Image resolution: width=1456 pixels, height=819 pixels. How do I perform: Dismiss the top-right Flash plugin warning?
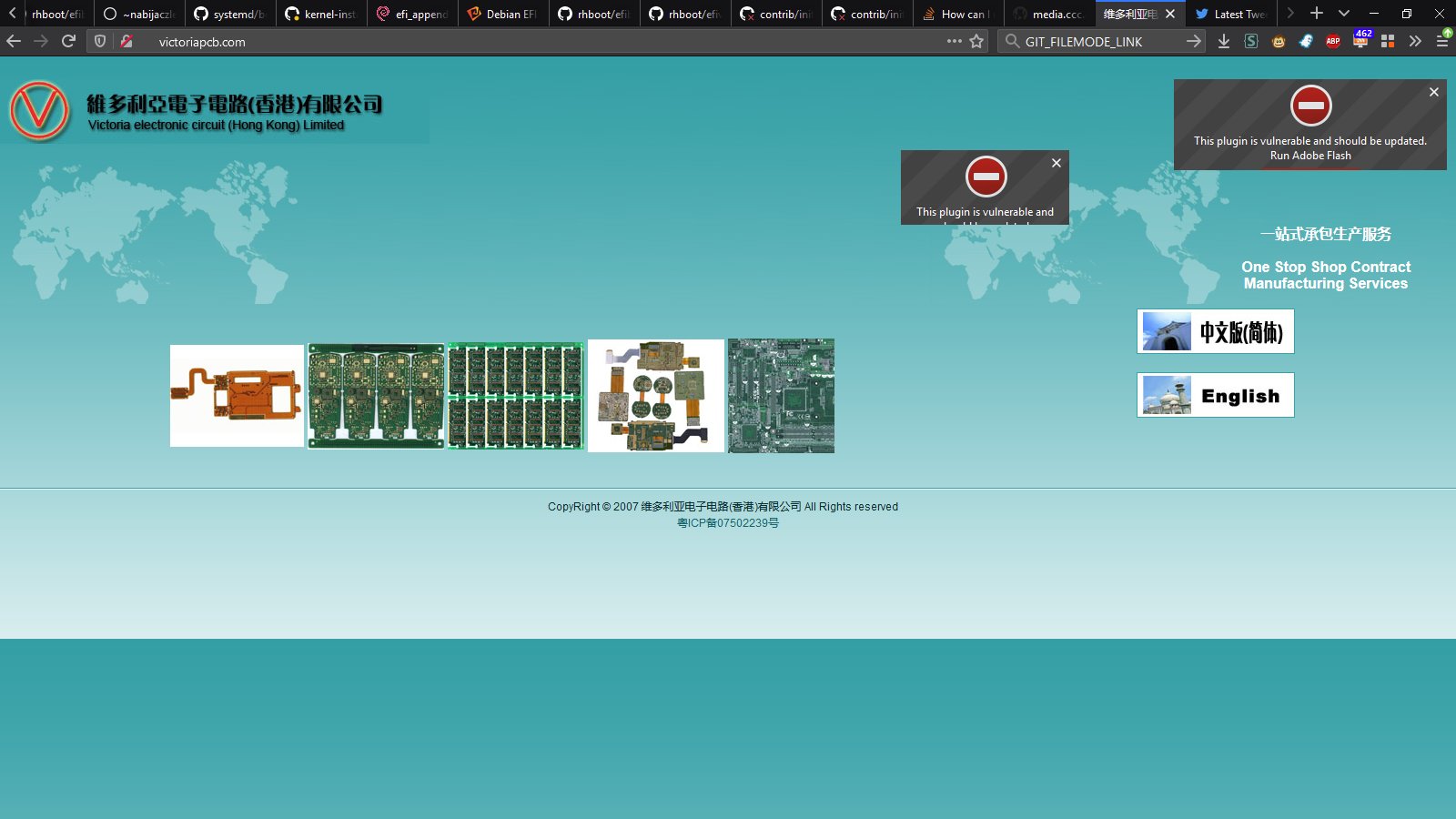[1433, 92]
